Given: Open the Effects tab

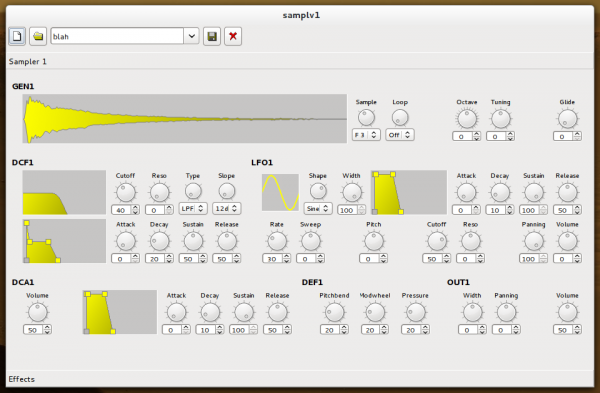Looking at the screenshot, I should tap(21, 379).
